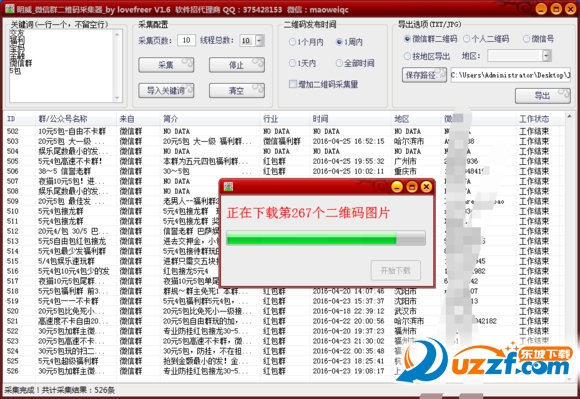
Task: Click the 导出 button
Action: pos(543,96)
